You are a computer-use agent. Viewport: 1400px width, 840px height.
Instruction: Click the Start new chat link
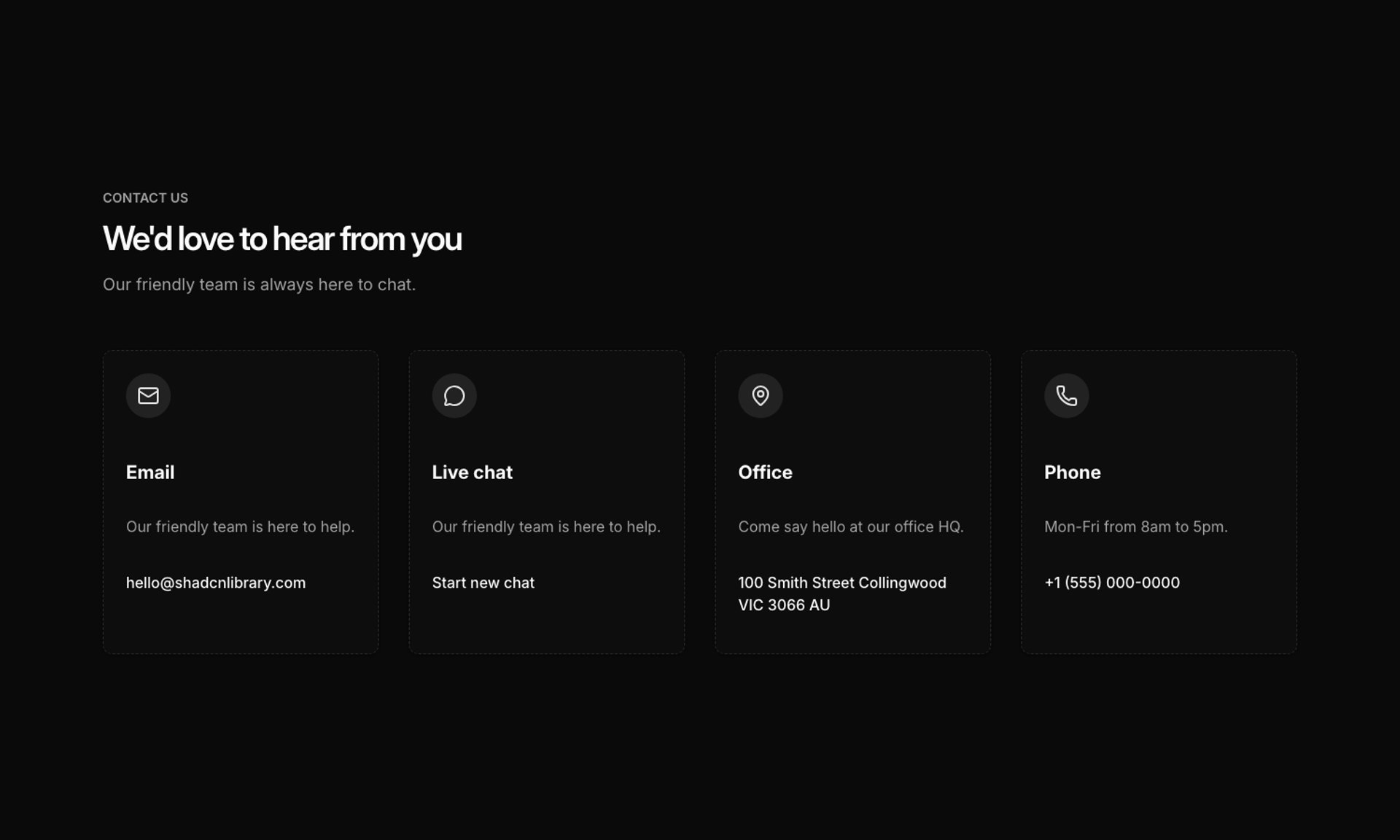pos(483,583)
